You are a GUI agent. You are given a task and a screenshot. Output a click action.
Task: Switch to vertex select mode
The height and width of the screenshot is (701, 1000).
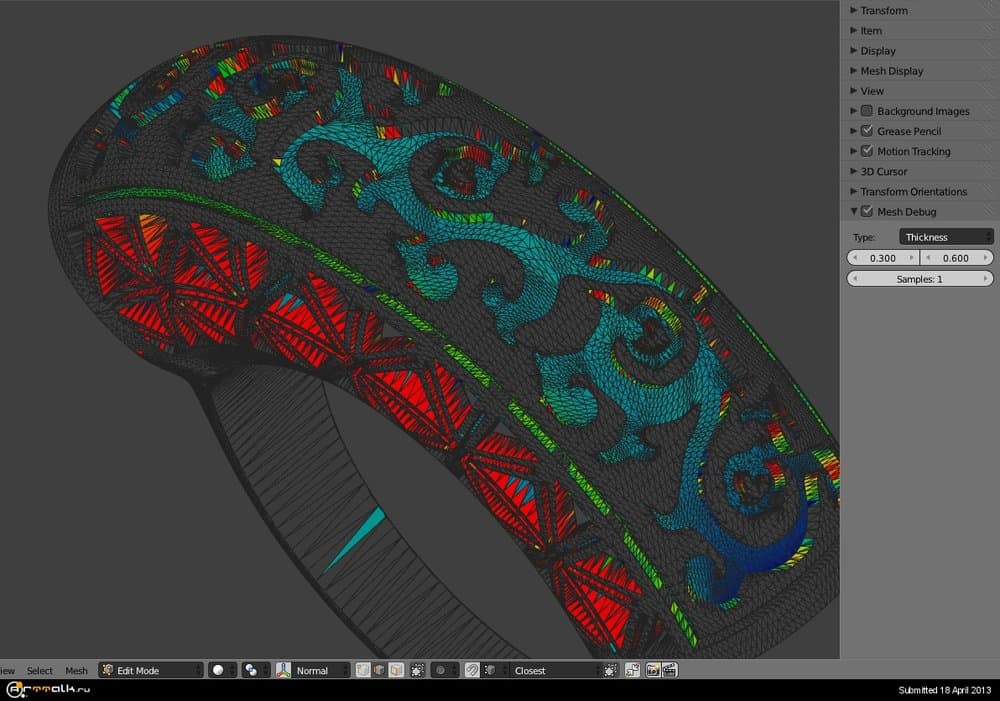362,670
